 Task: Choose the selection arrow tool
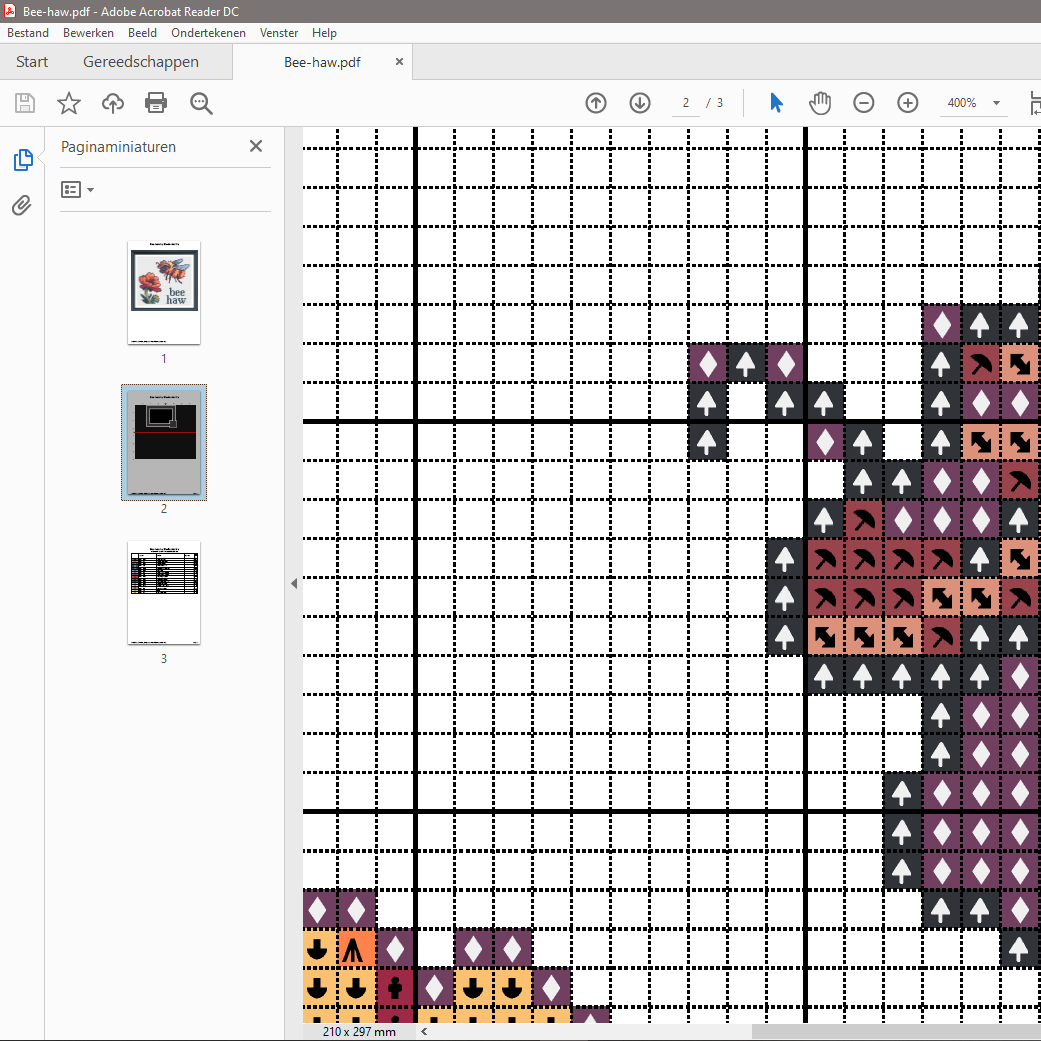[776, 103]
